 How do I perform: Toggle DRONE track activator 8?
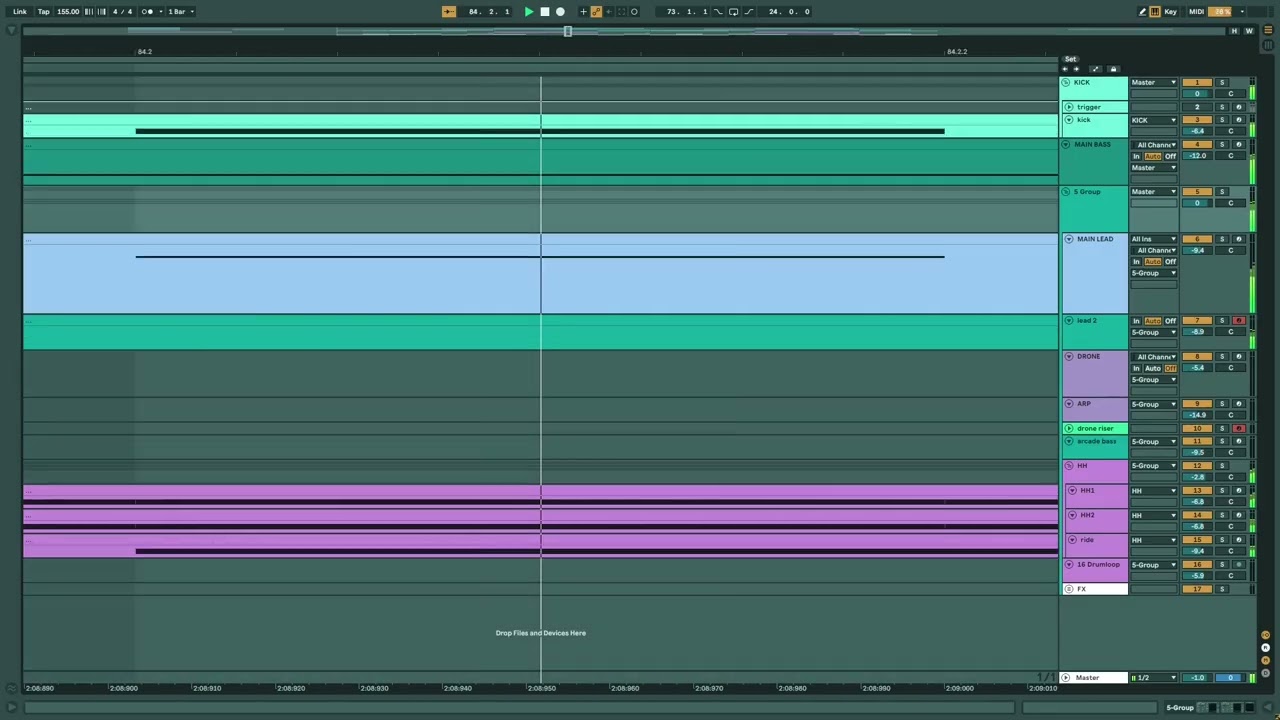tap(1197, 356)
